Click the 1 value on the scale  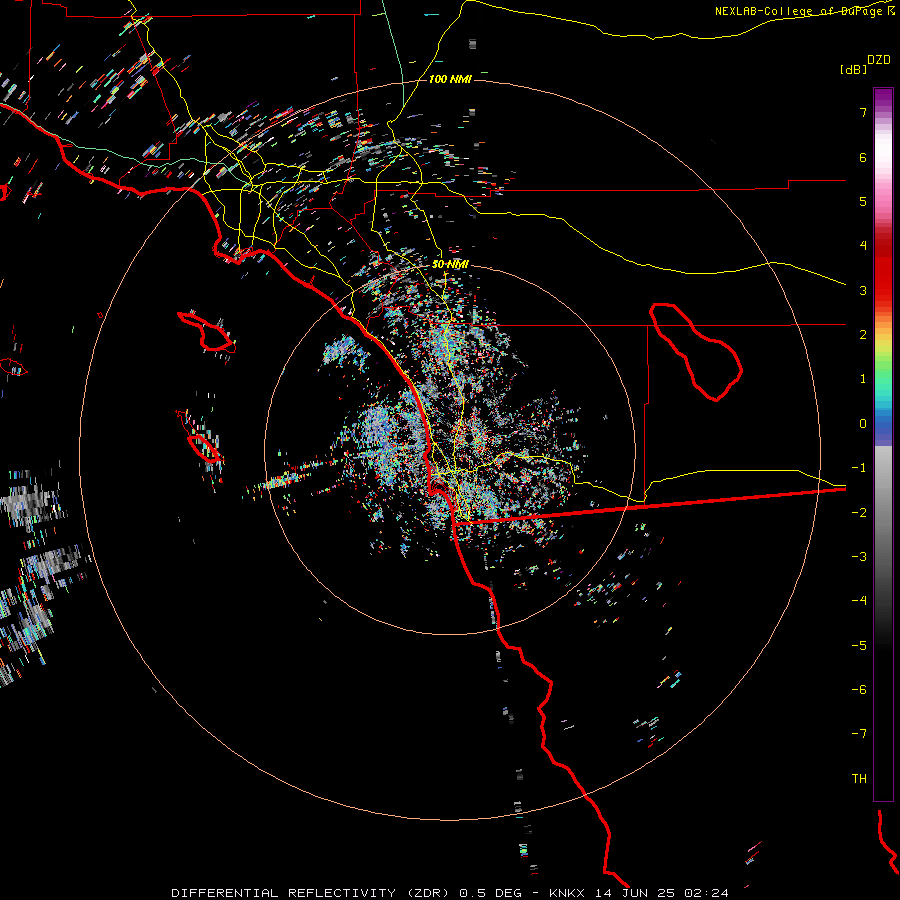863,379
